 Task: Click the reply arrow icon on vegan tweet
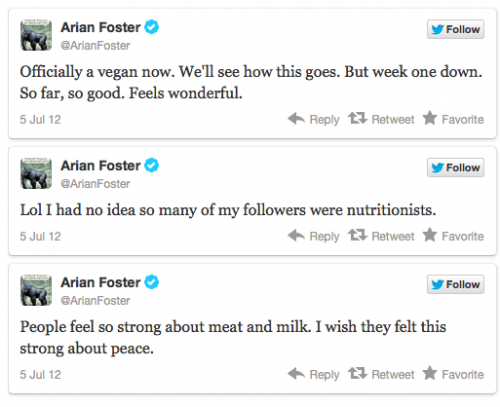296,119
